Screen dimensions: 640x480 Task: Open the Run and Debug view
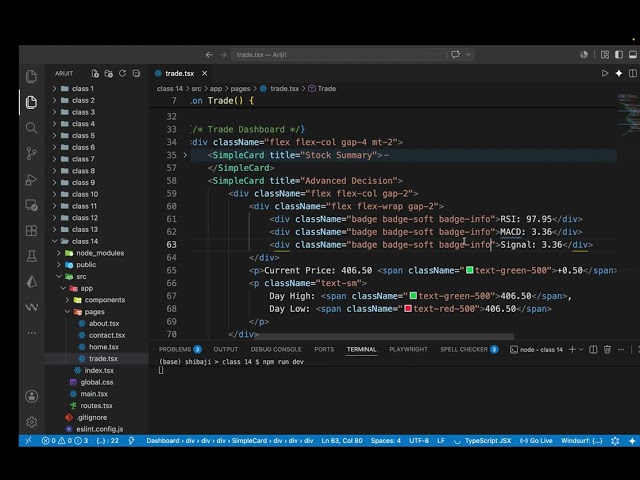pos(31,179)
